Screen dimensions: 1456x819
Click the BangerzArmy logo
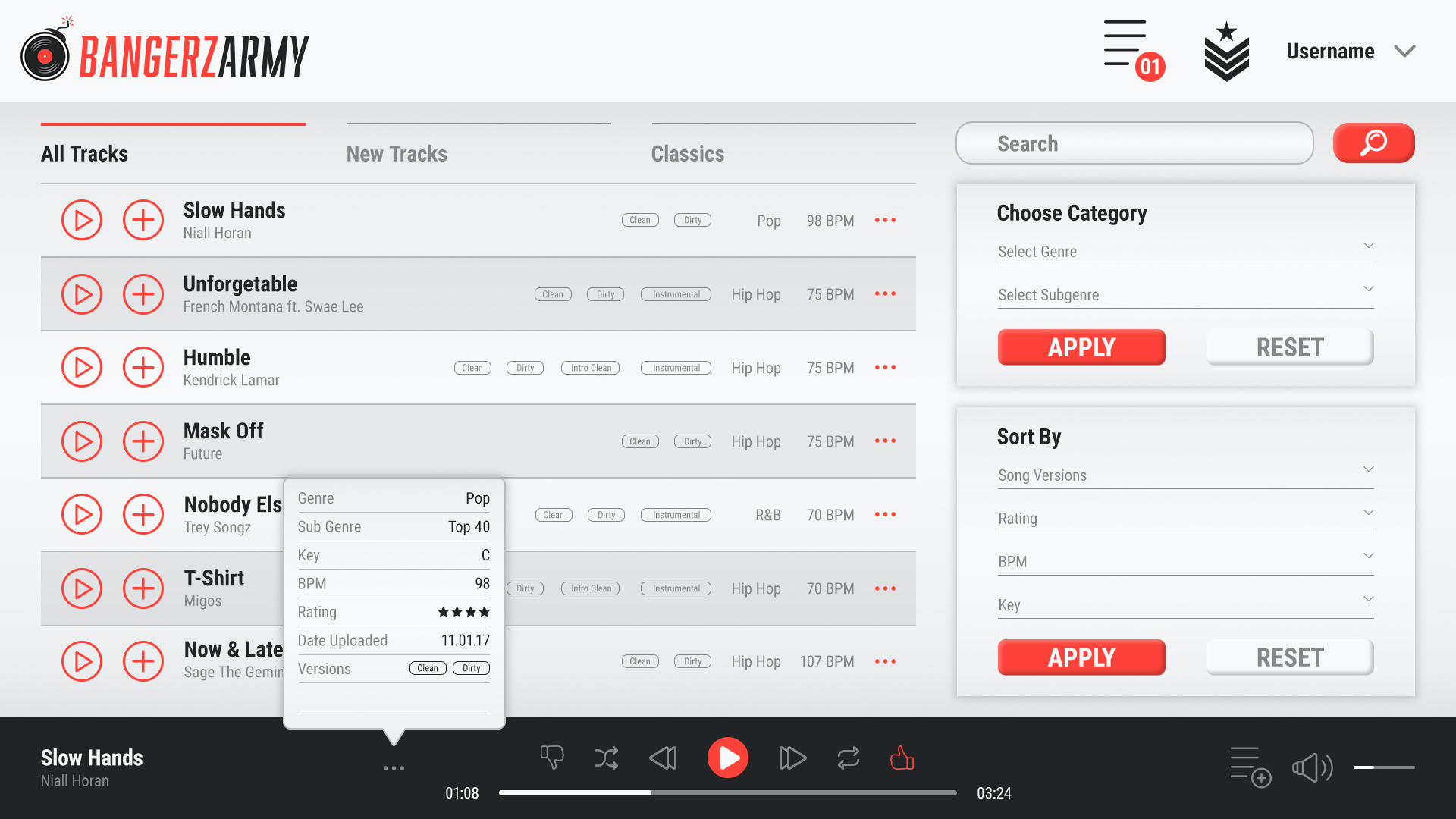pyautogui.click(x=165, y=51)
